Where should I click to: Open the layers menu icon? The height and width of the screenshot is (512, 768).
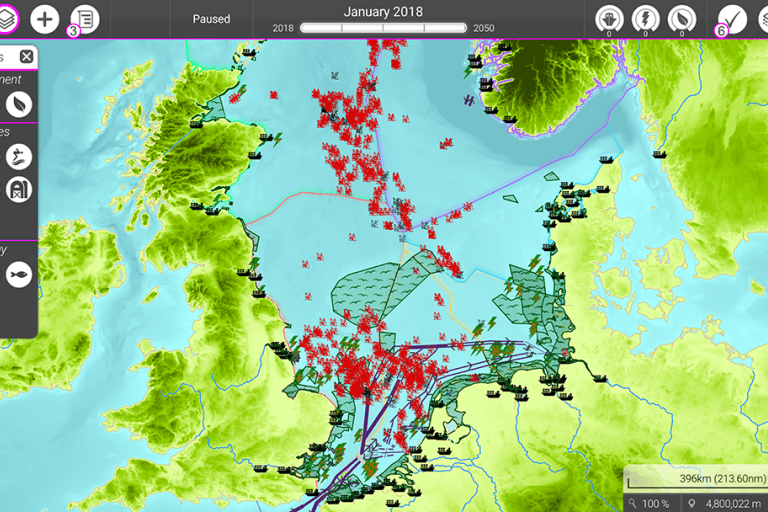point(7,18)
